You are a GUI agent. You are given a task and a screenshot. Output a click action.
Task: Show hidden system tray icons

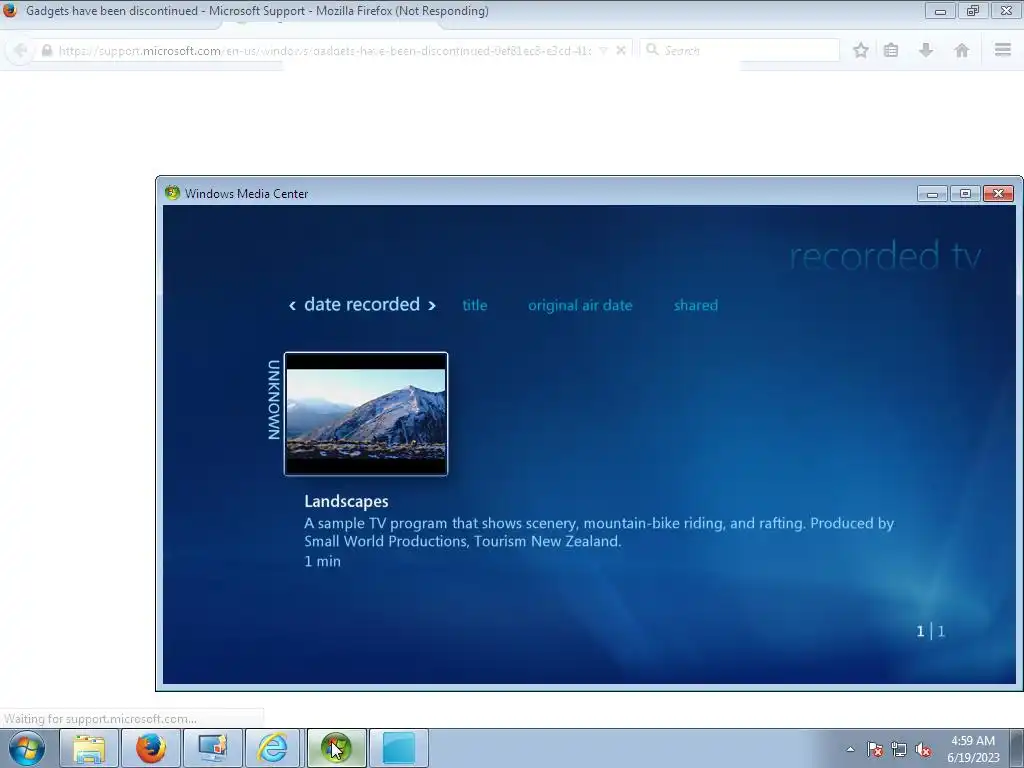point(850,749)
